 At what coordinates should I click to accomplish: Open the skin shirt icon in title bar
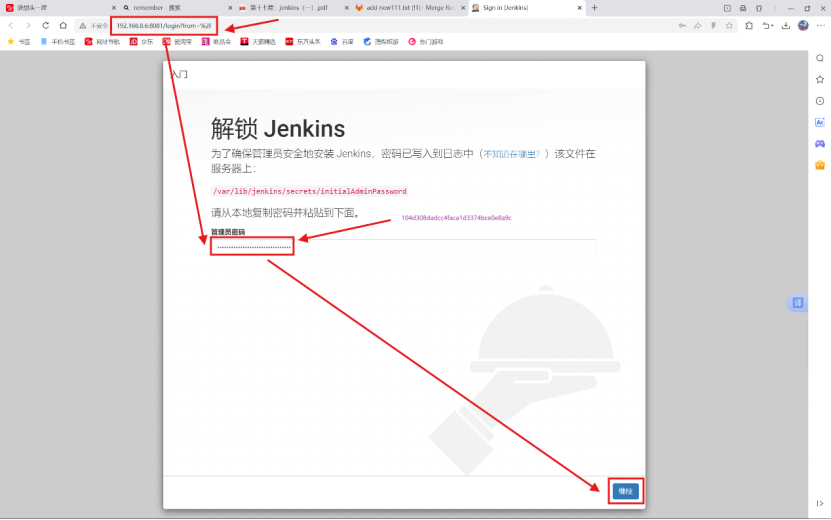coord(759,8)
